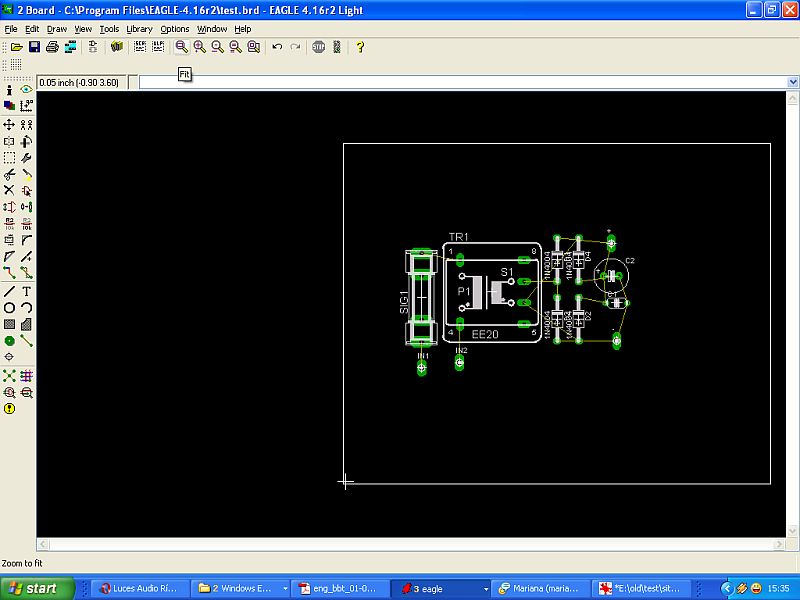
Task: Select the Cut (scissors) tool
Action: [x=9, y=174]
